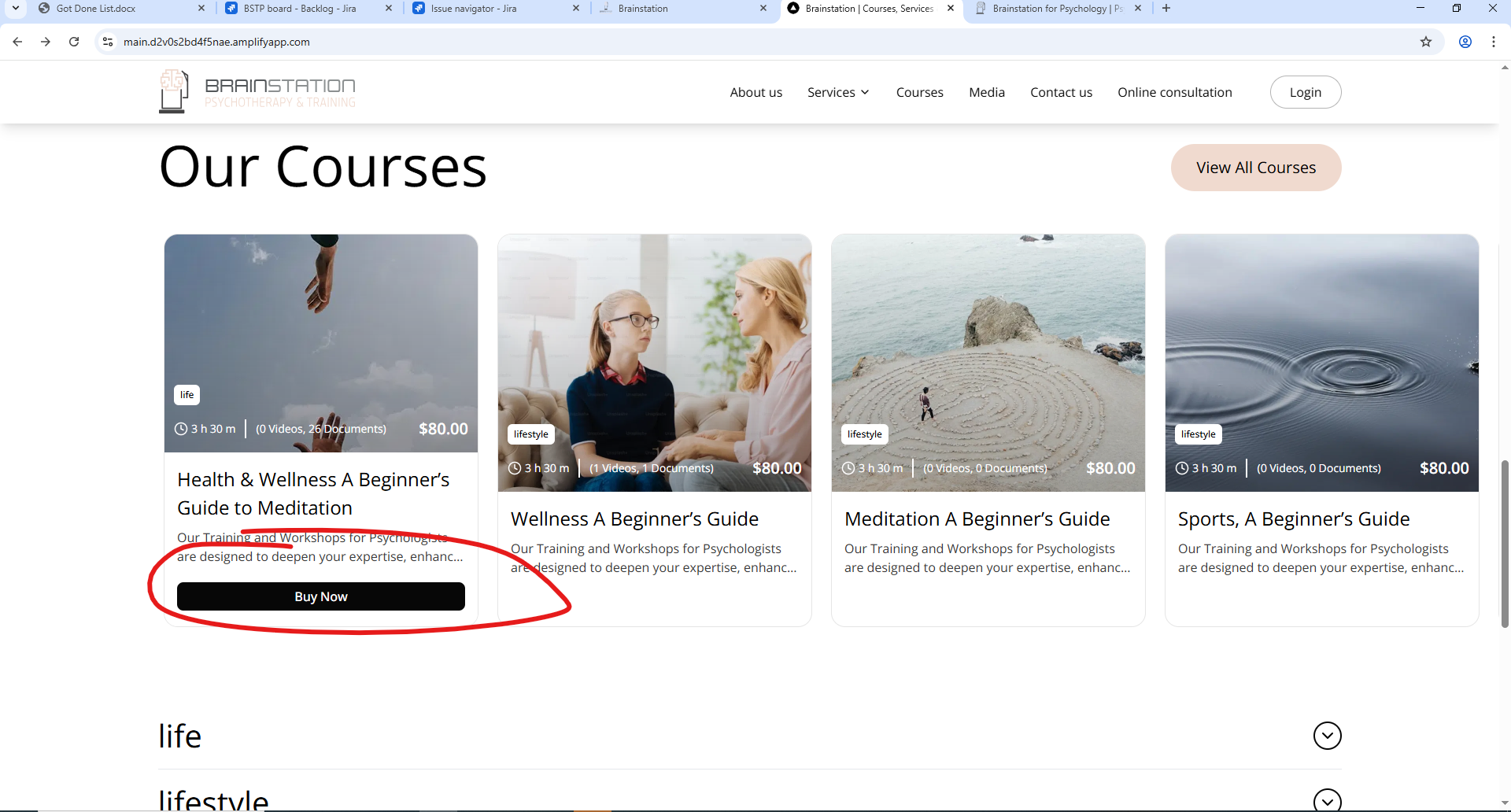The height and width of the screenshot is (812, 1511).
Task: Go to the About us page
Action: pyautogui.click(x=755, y=92)
